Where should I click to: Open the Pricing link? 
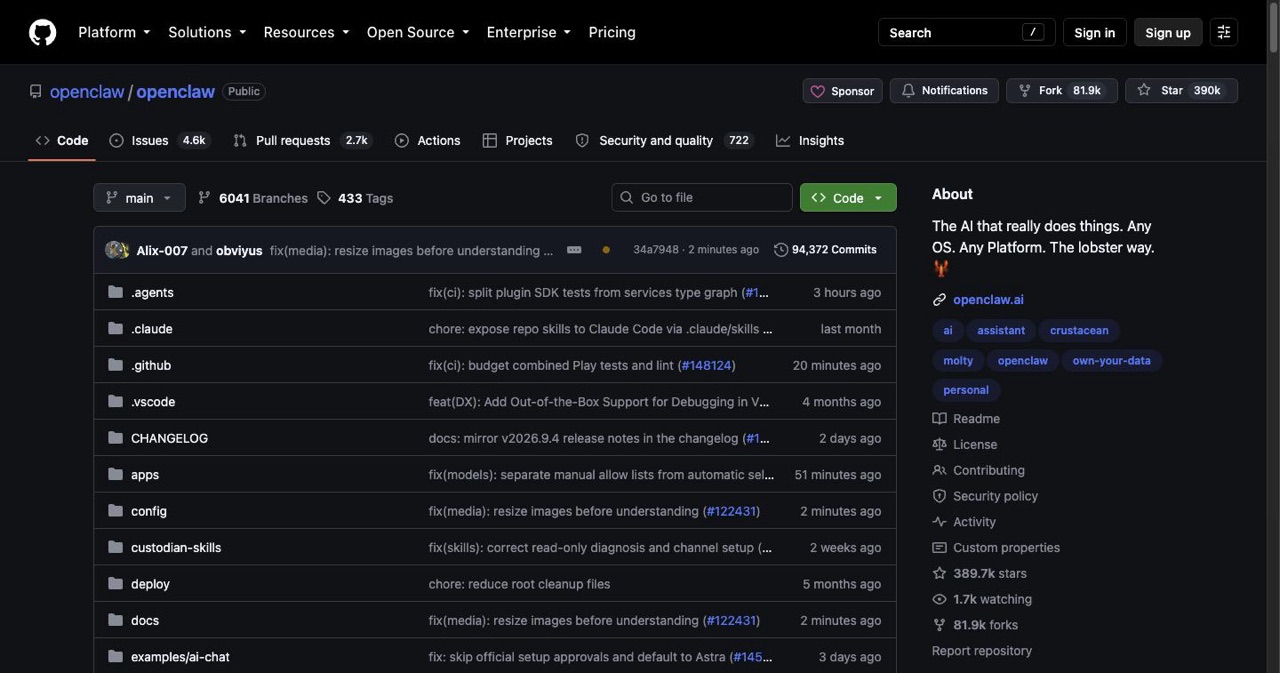[612, 32]
